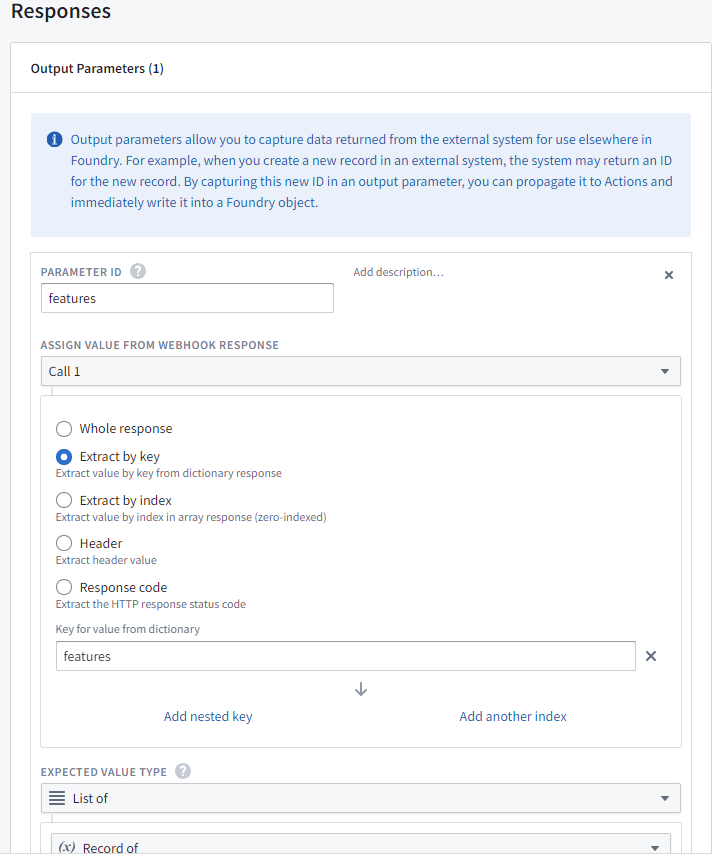Click the down arrow below key field
This screenshot has width=712, height=854.
[361, 689]
